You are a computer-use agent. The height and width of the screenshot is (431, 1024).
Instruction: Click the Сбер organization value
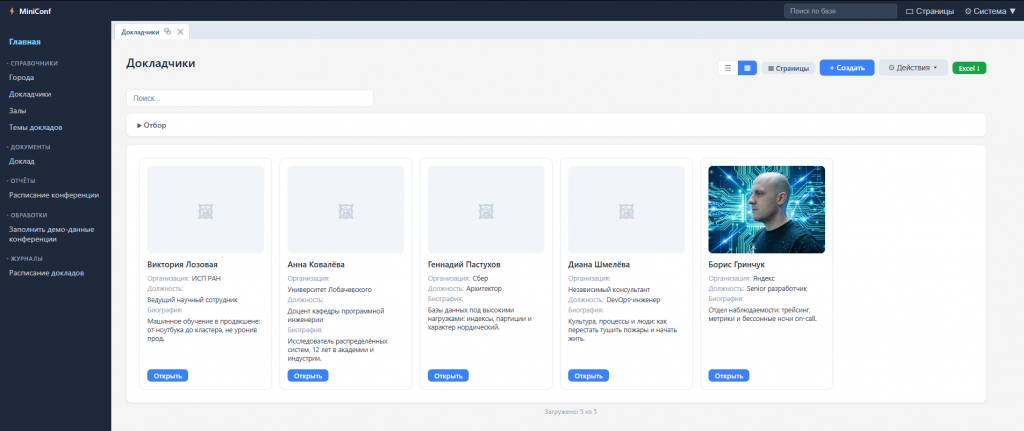tap(480, 279)
